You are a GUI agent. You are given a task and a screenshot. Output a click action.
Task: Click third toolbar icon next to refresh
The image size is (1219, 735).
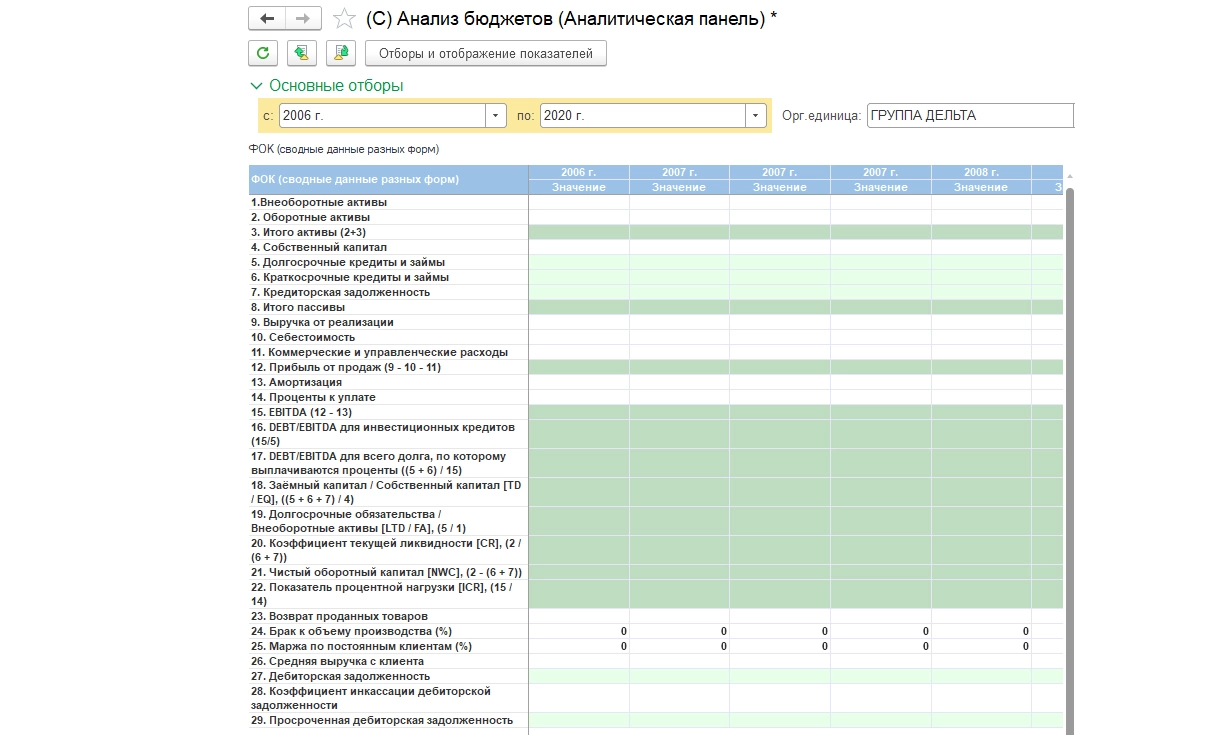[x=341, y=53]
